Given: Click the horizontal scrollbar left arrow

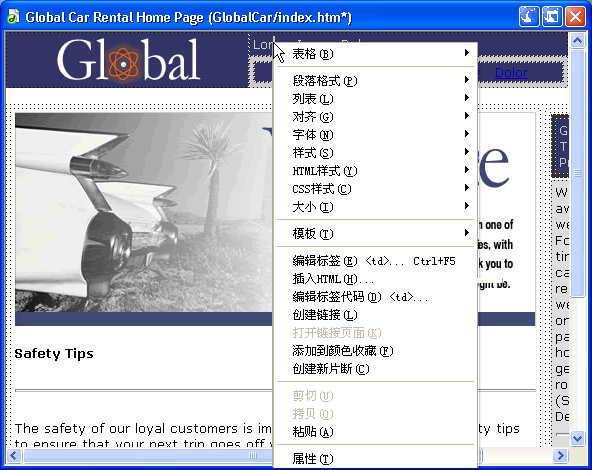Looking at the screenshot, I should coord(14,455).
